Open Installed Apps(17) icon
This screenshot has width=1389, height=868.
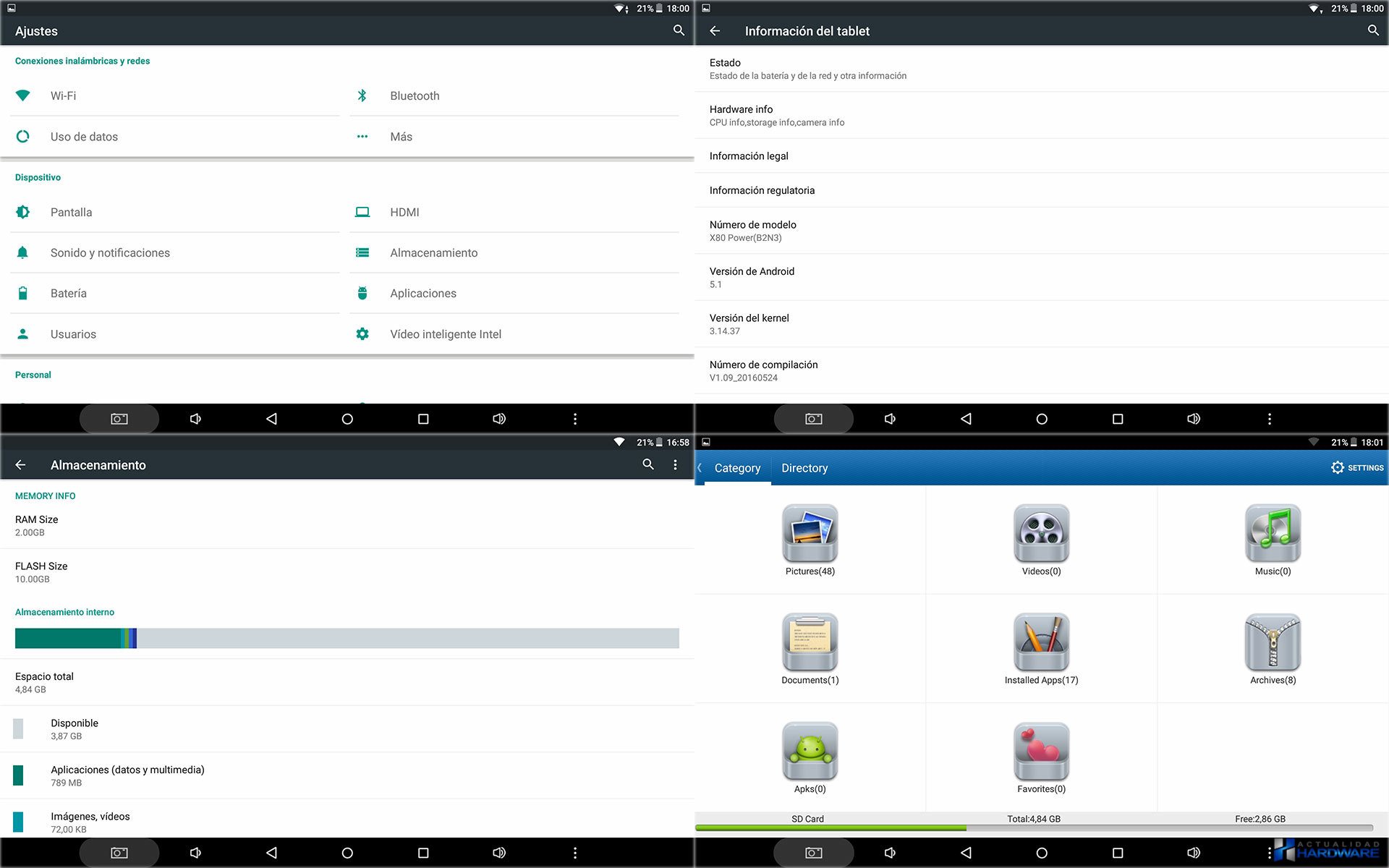(x=1041, y=642)
